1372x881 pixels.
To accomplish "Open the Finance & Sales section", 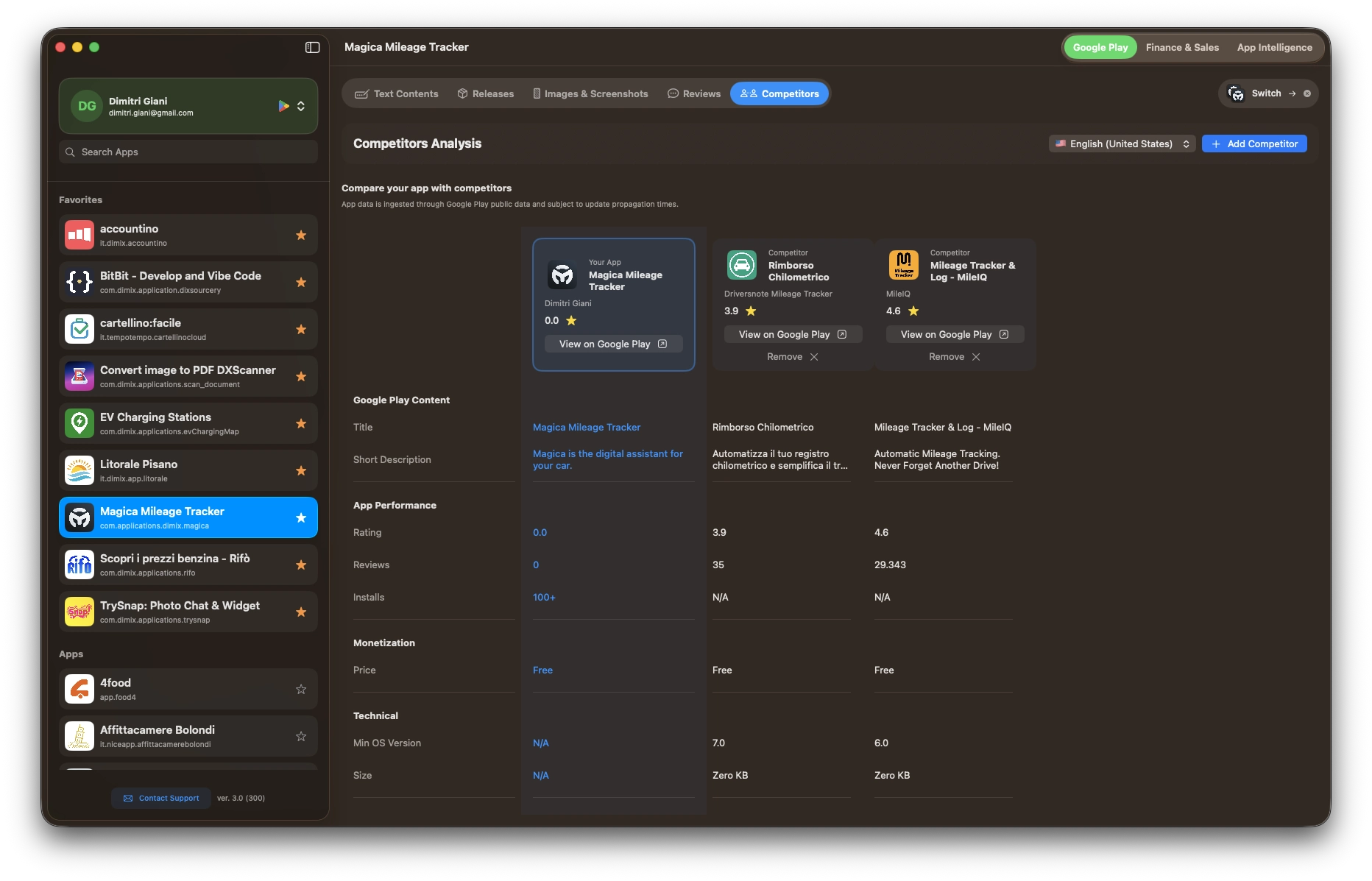I will click(x=1182, y=48).
